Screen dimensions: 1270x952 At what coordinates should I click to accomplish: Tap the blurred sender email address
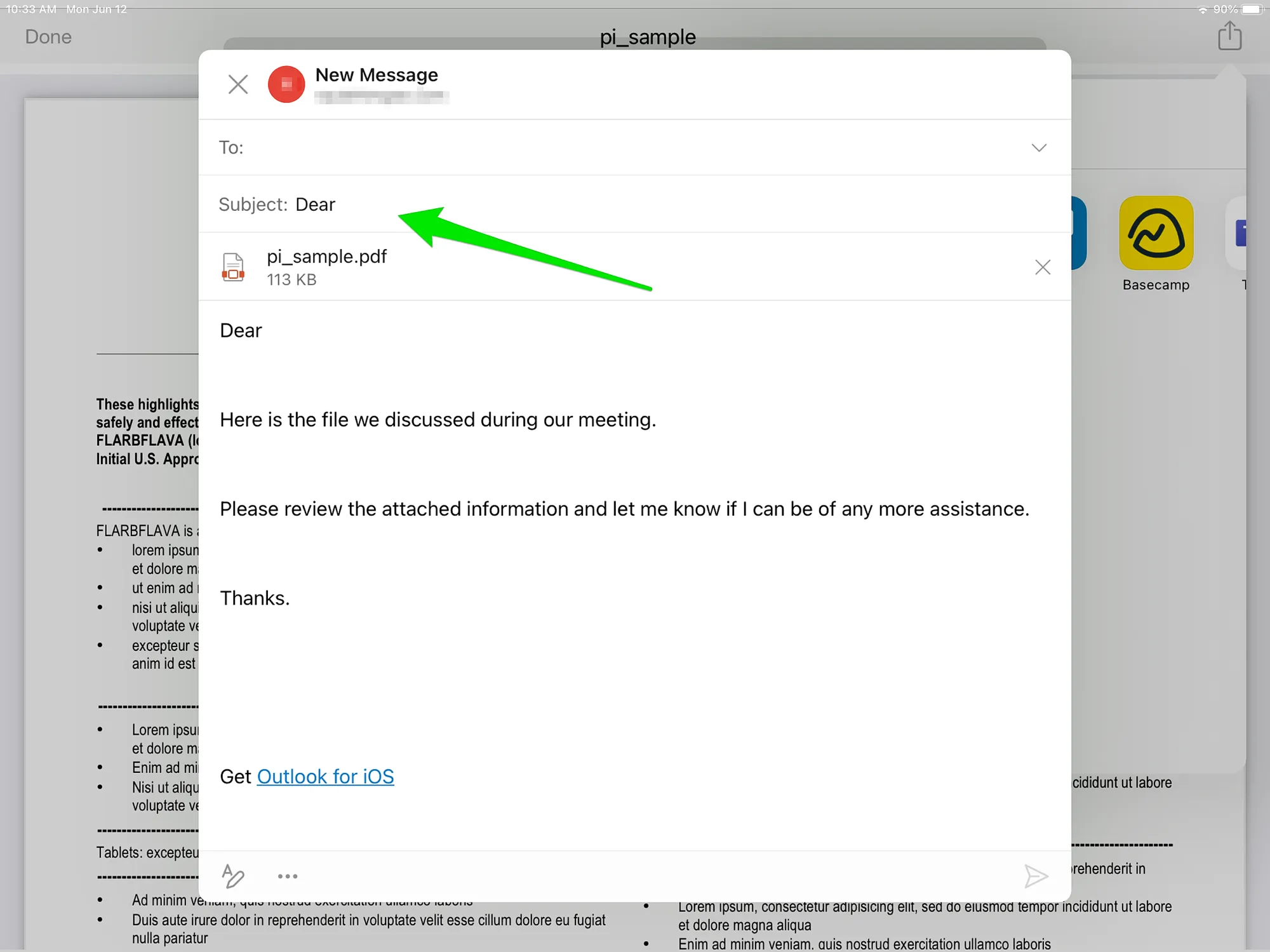coord(382,97)
